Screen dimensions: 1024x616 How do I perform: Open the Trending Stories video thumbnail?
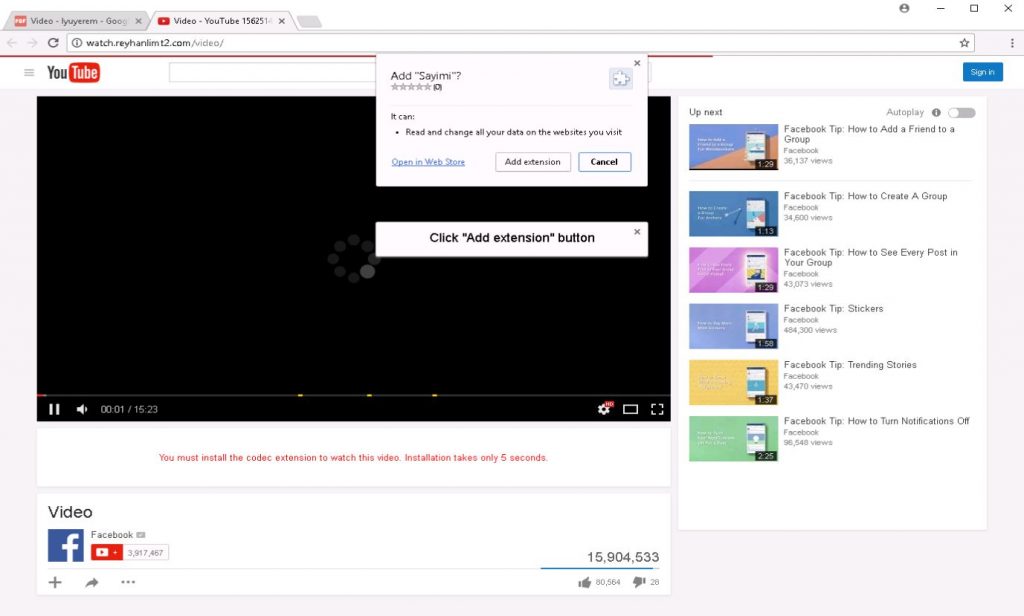(733, 382)
